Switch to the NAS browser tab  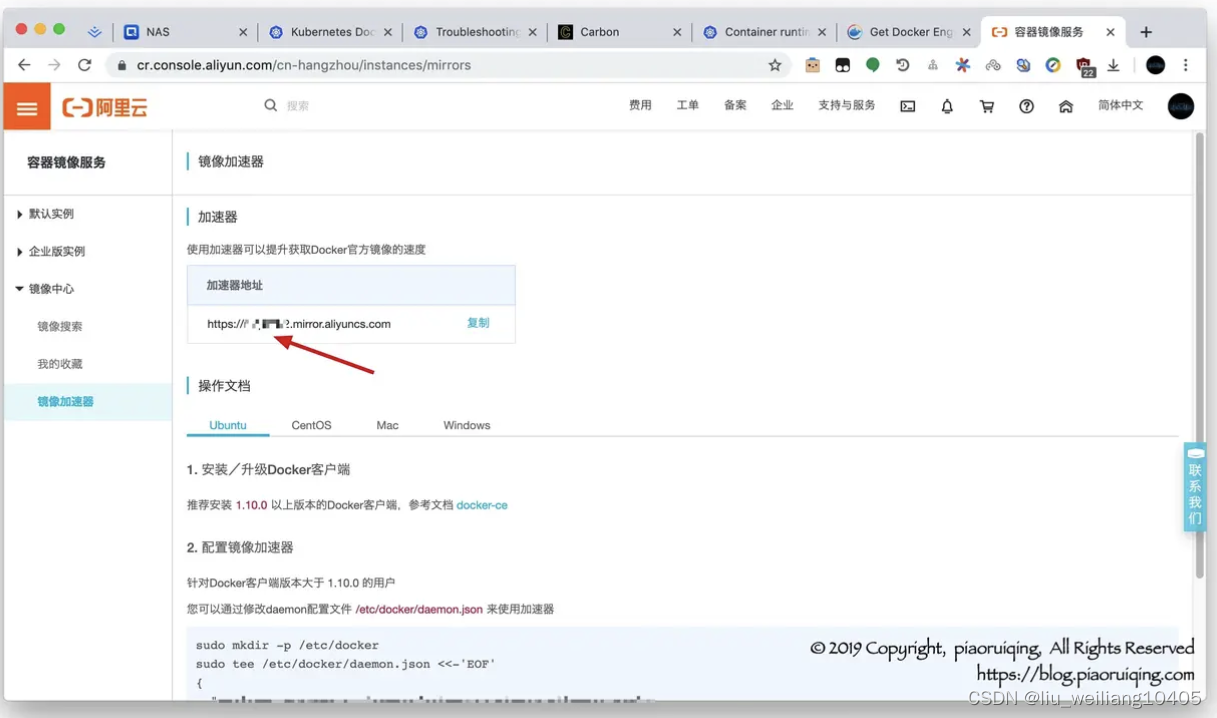click(185, 32)
